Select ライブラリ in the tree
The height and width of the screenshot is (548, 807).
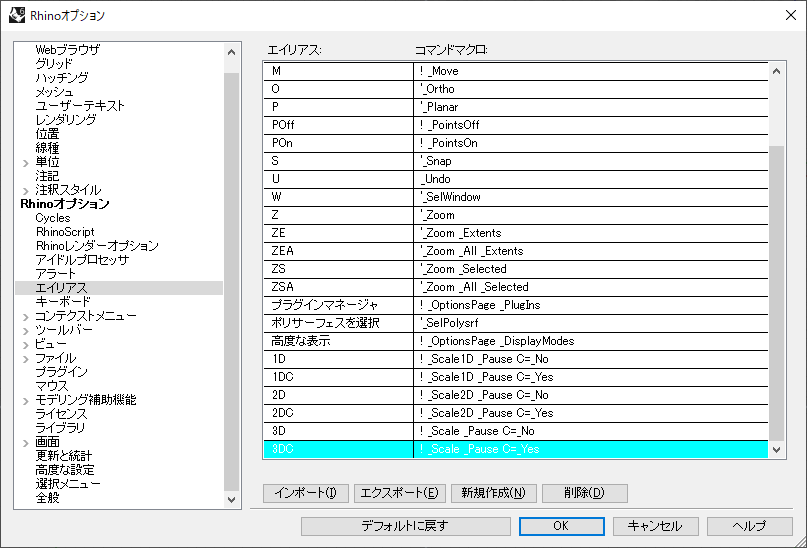(x=60, y=428)
